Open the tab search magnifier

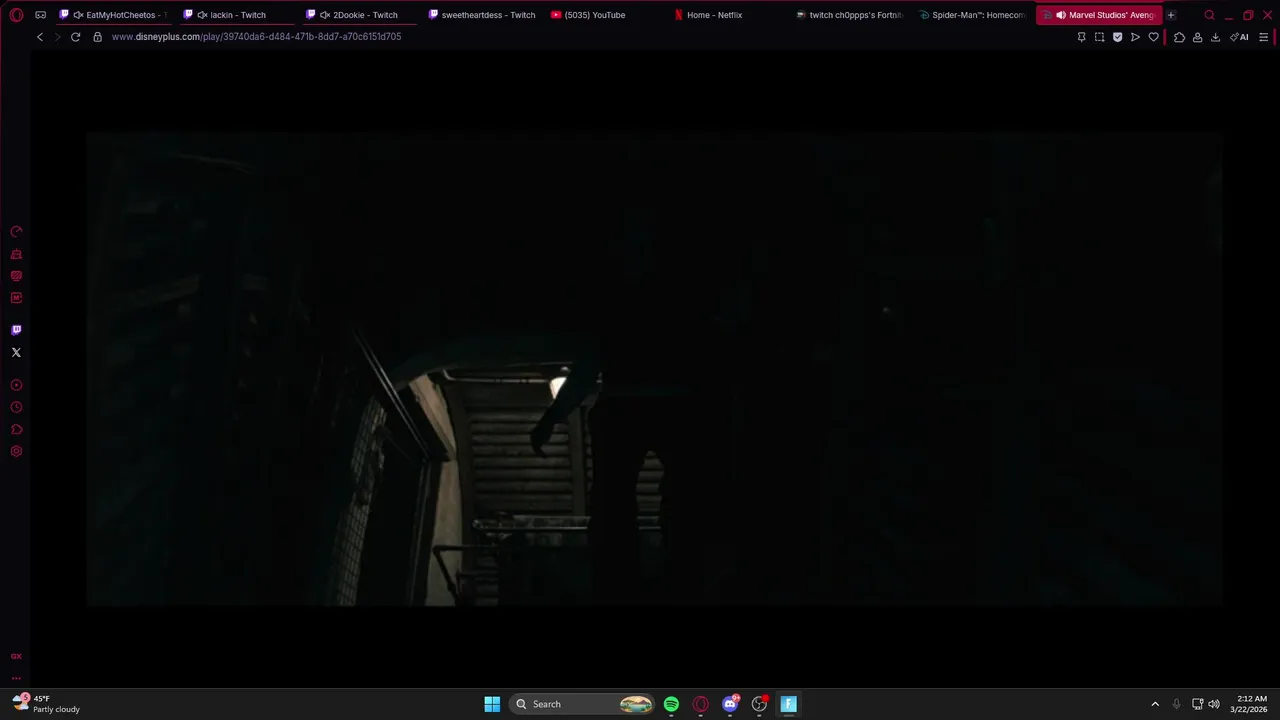tap(1209, 15)
